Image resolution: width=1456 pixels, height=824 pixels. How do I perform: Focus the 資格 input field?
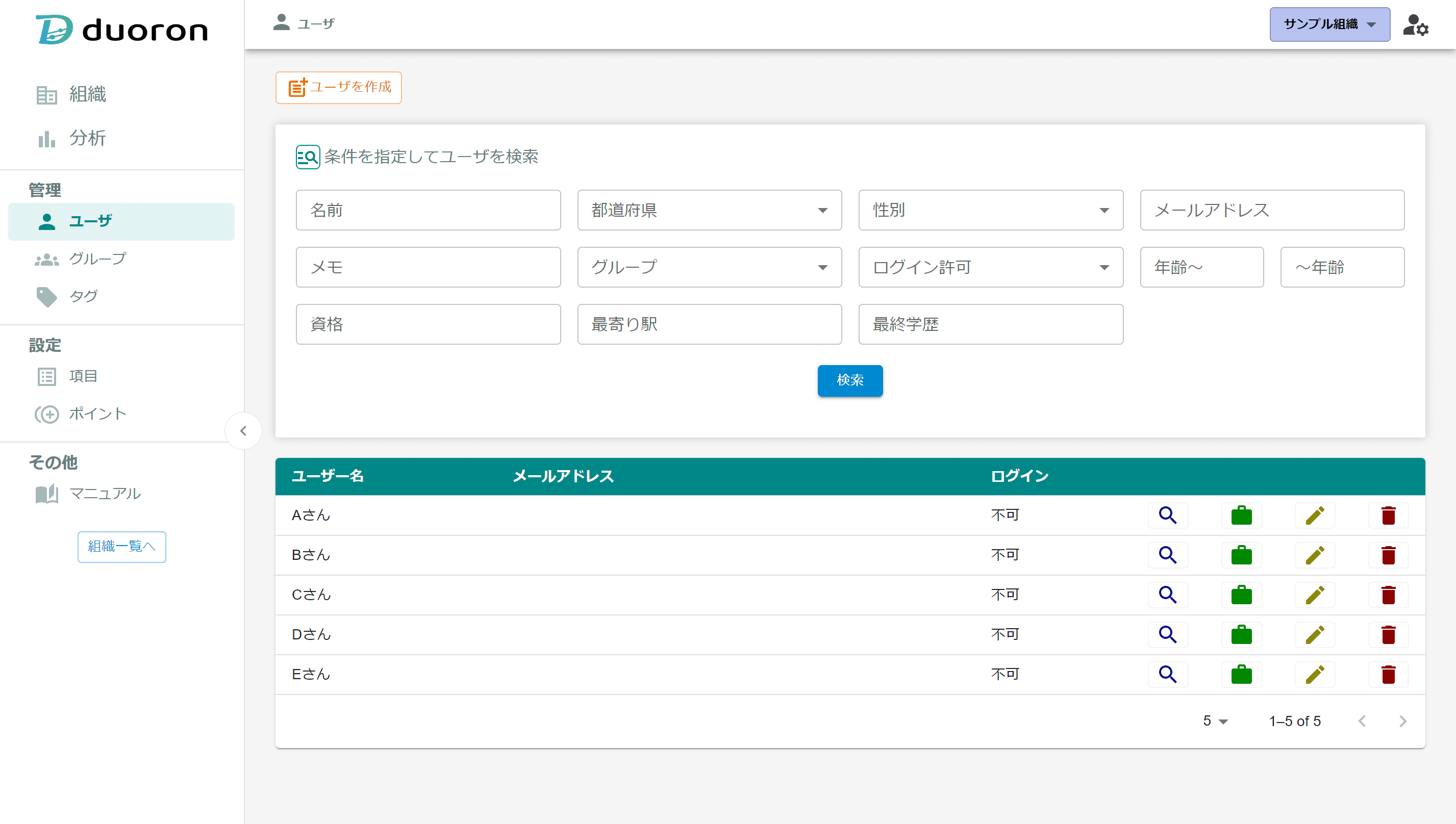[428, 324]
